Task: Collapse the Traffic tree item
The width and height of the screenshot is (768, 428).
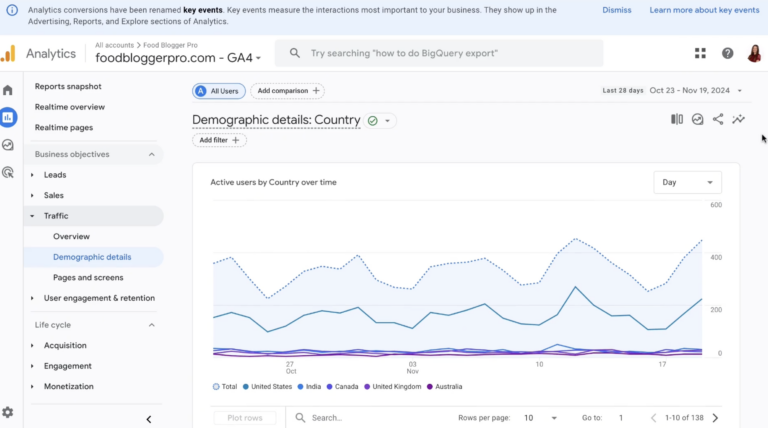Action: coord(32,216)
